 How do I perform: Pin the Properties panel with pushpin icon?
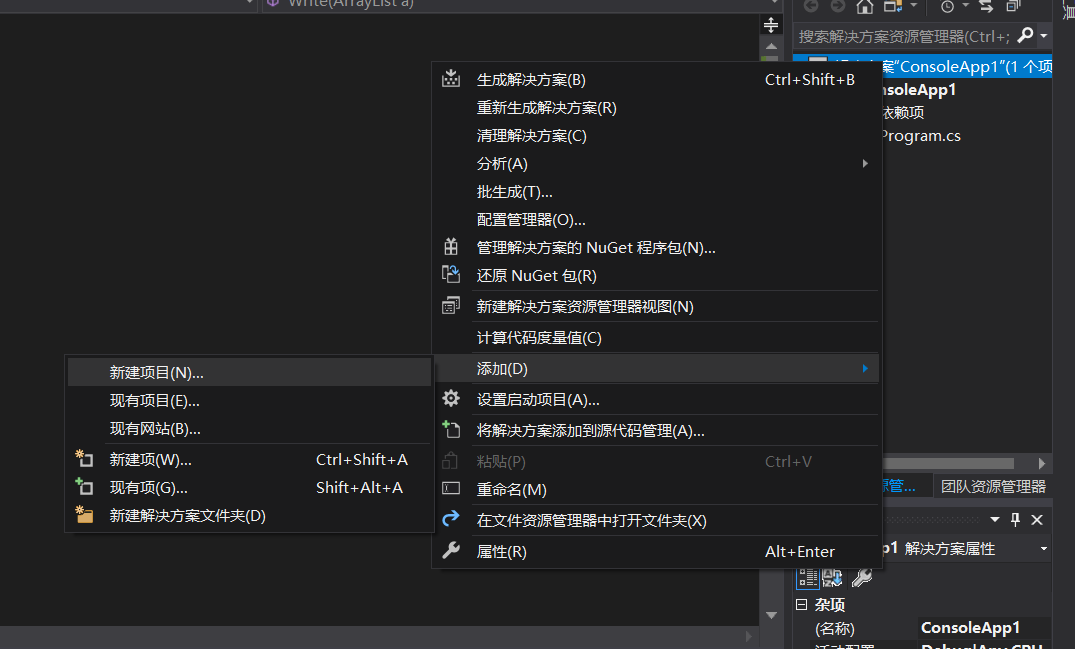point(1015,519)
